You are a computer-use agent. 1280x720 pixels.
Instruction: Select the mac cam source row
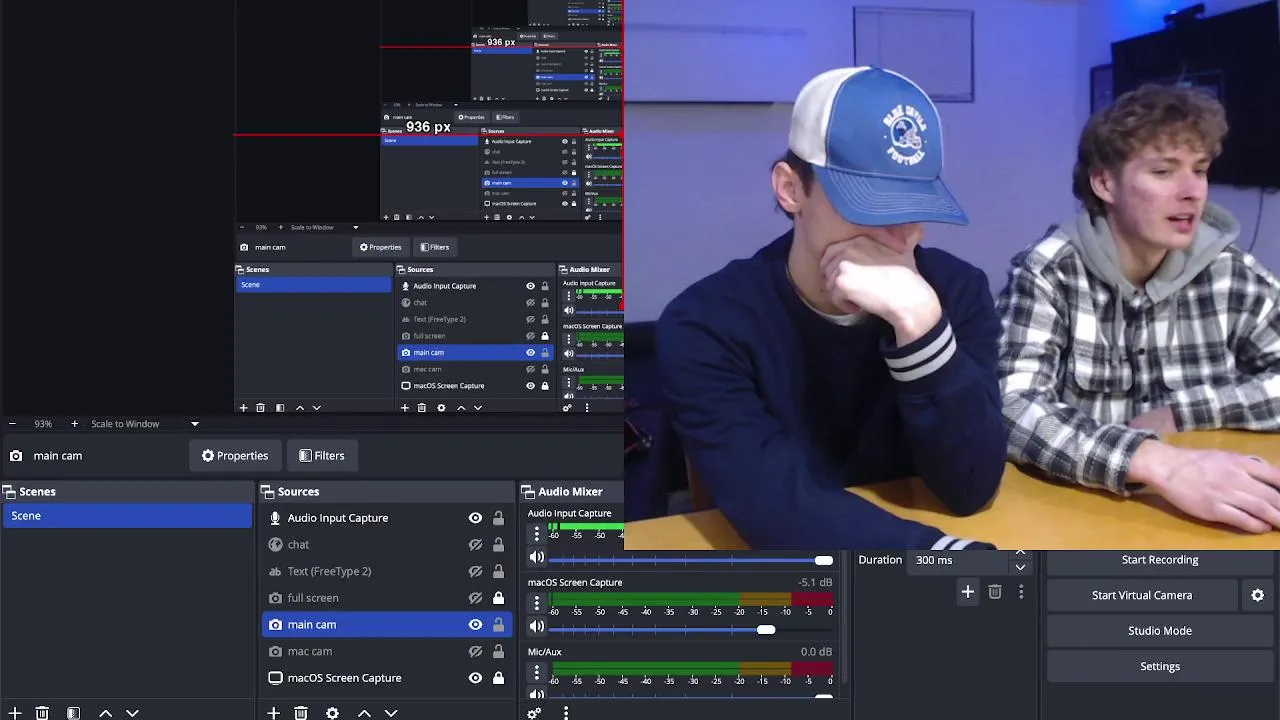(387, 651)
